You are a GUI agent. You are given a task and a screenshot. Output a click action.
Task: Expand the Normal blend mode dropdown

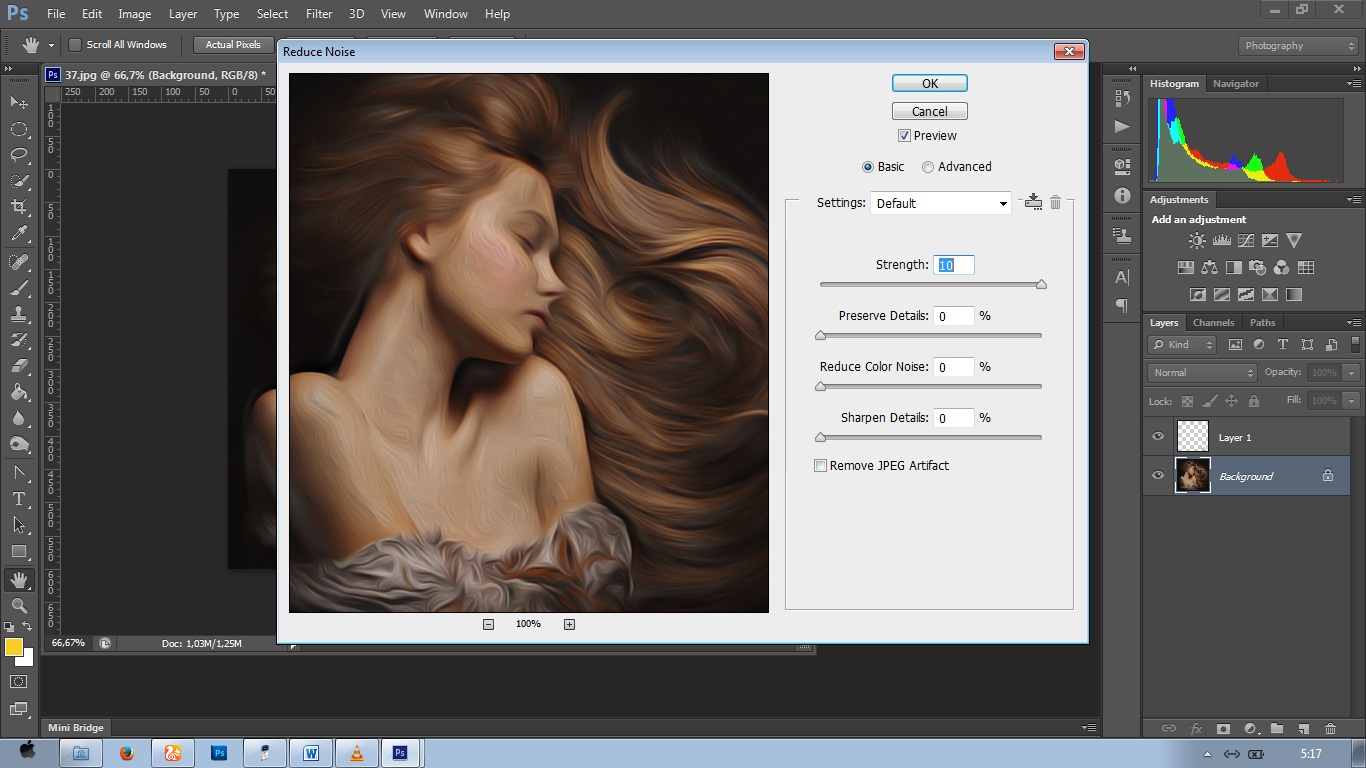(1202, 372)
